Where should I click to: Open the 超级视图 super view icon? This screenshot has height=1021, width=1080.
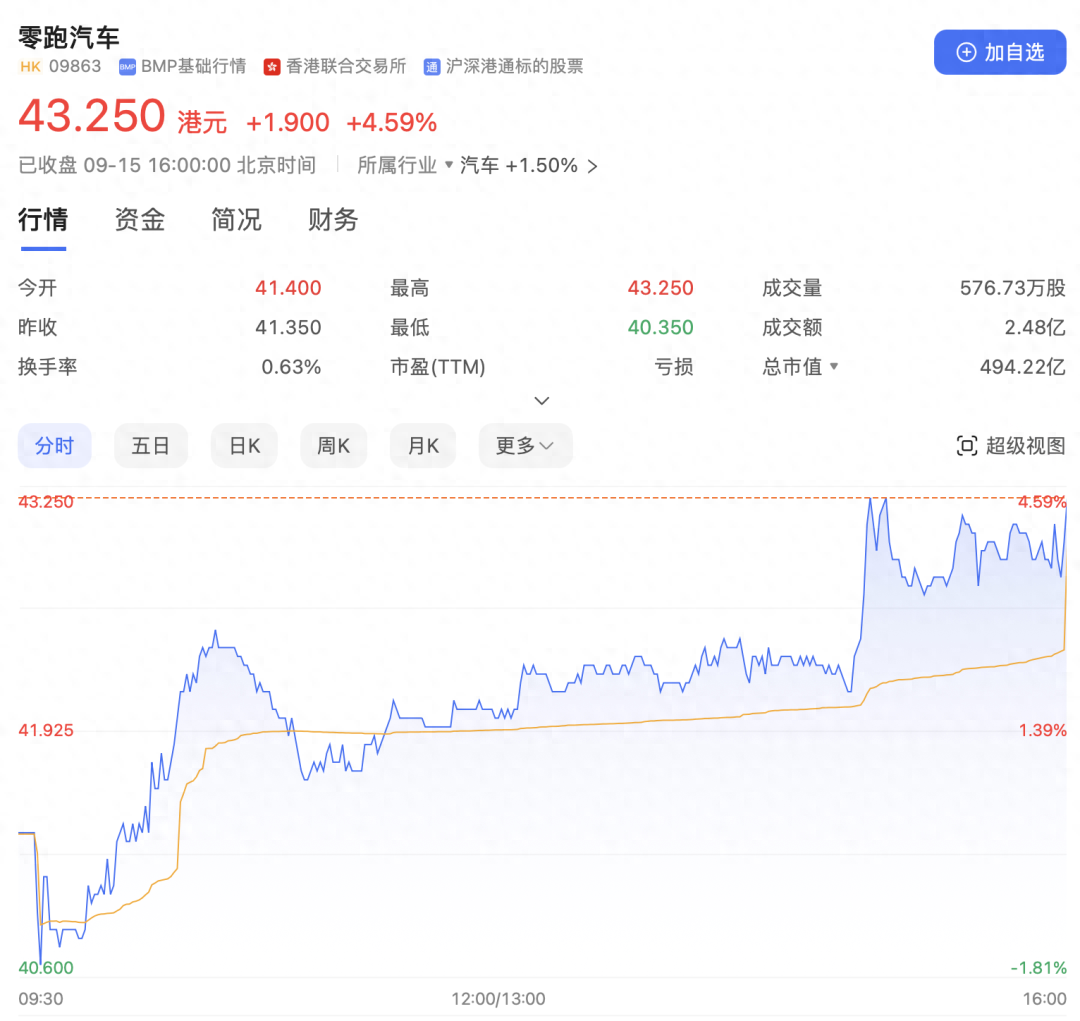click(967, 446)
